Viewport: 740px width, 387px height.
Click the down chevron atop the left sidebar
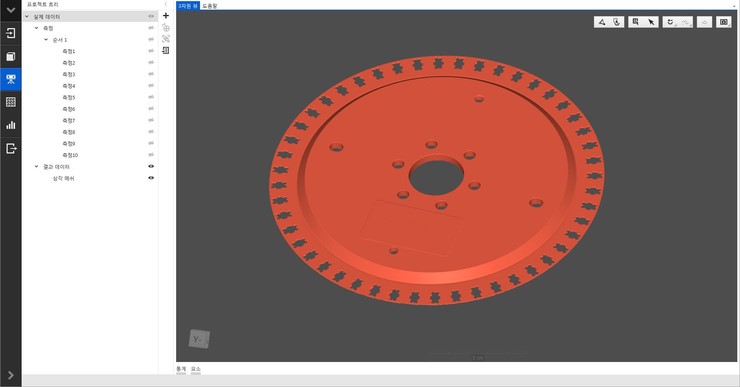pos(10,9)
